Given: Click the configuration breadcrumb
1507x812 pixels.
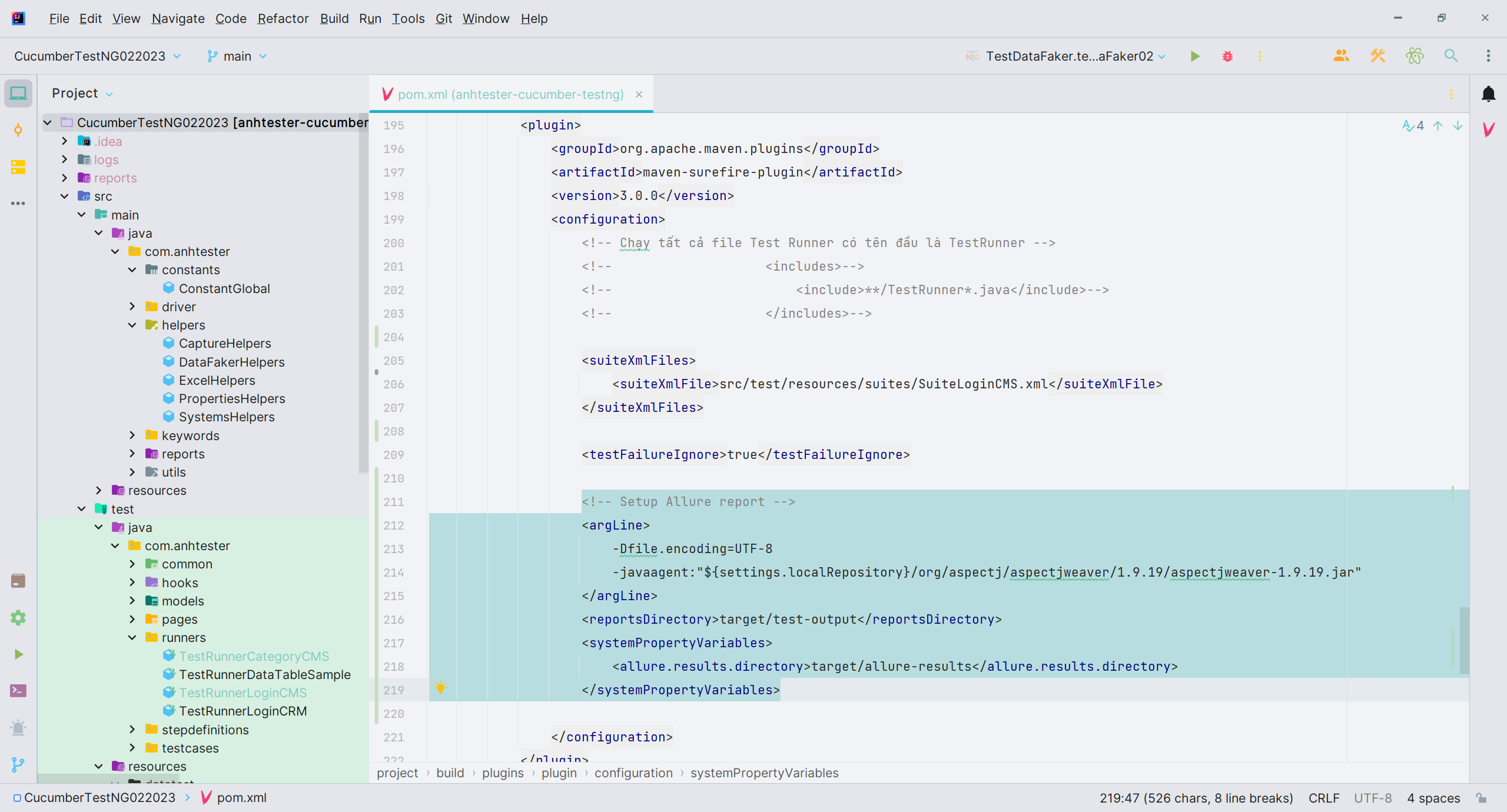Looking at the screenshot, I should (x=633, y=773).
